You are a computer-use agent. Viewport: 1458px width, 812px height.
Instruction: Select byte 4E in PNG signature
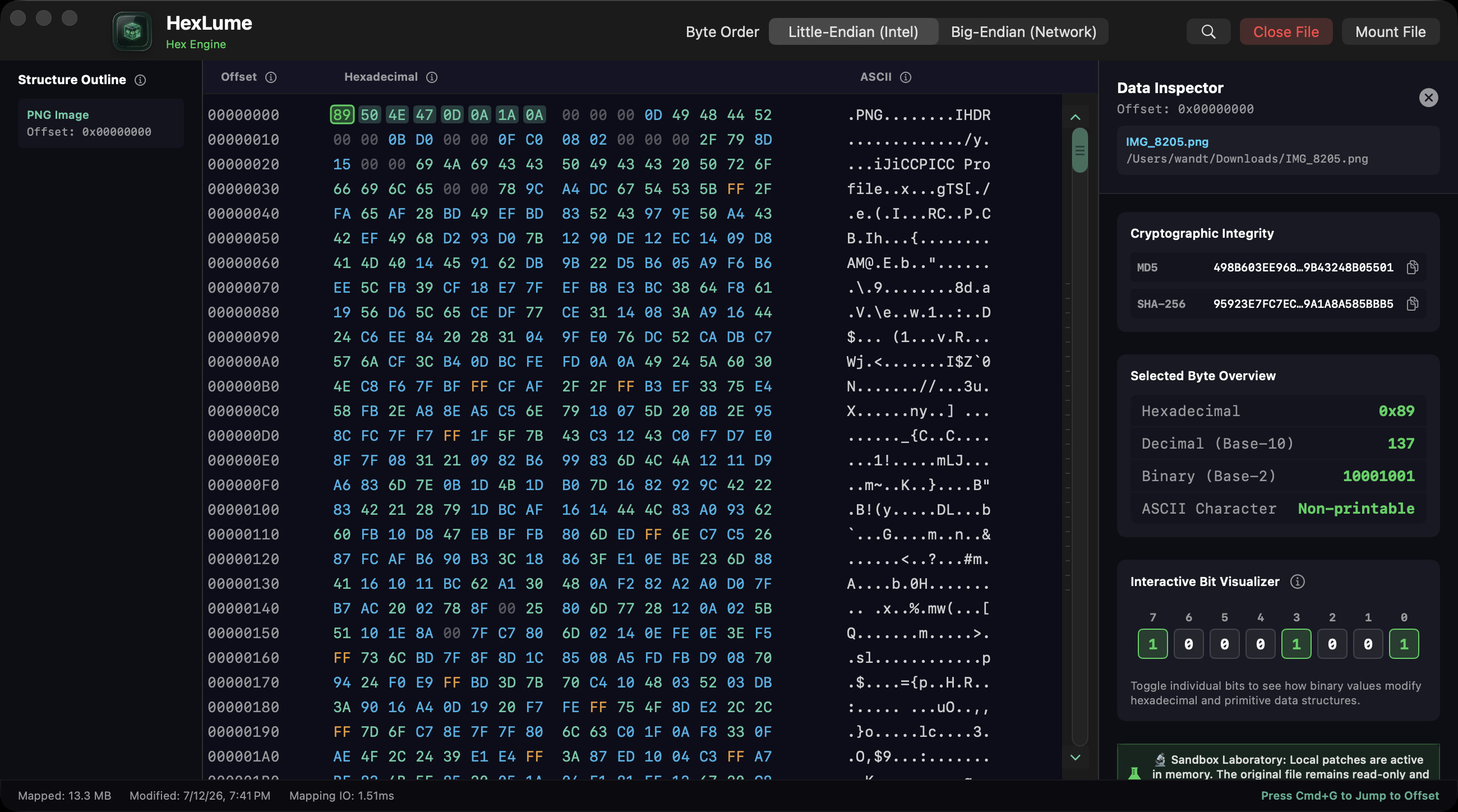click(x=397, y=115)
